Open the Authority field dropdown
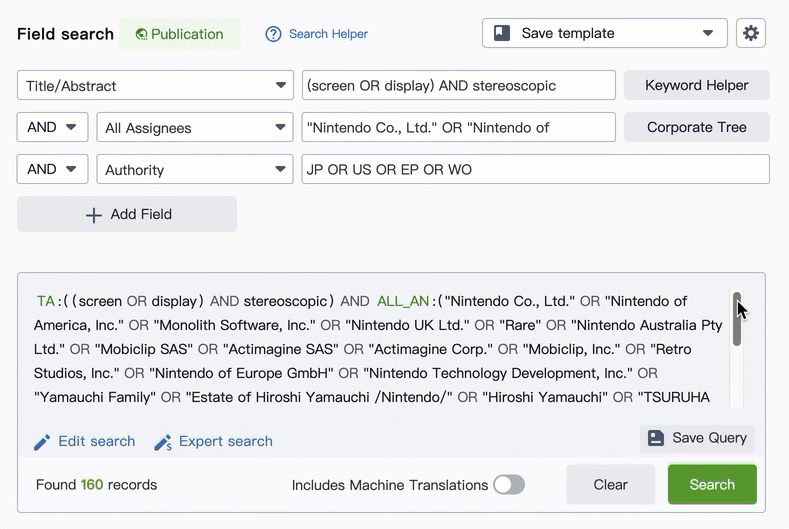This screenshot has width=789, height=529. tap(281, 170)
